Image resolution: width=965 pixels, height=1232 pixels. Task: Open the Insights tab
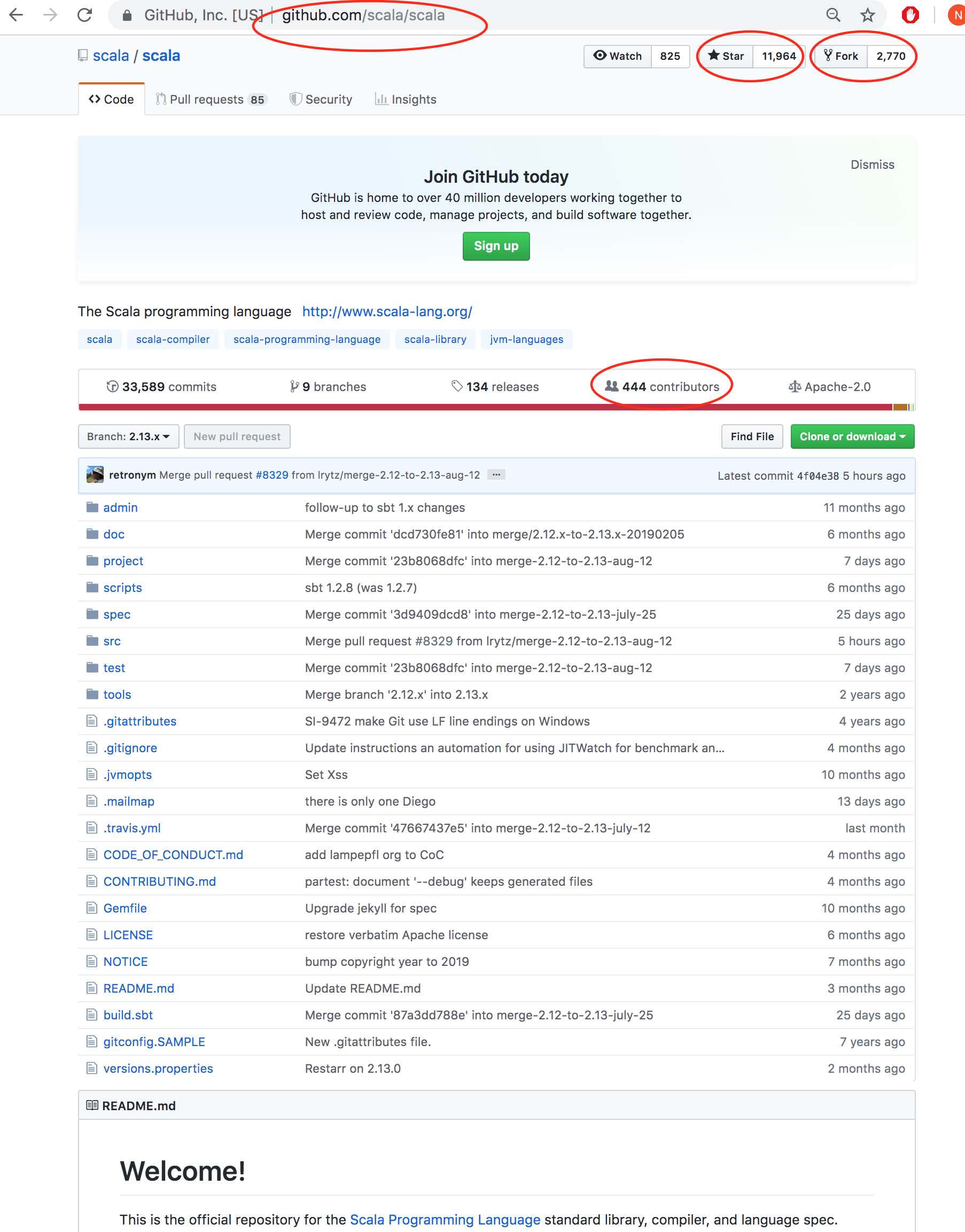coord(406,99)
